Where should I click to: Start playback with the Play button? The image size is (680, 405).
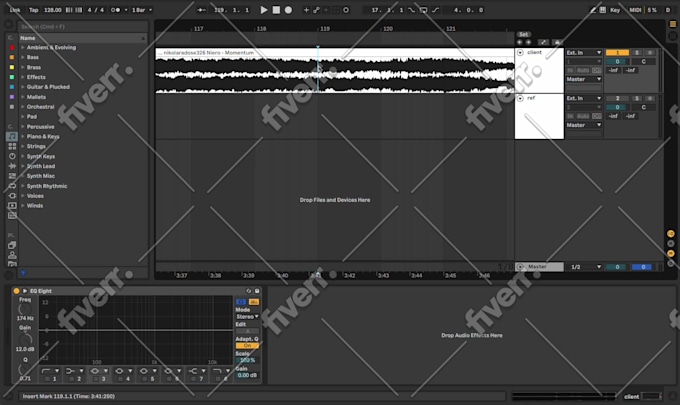click(x=264, y=10)
